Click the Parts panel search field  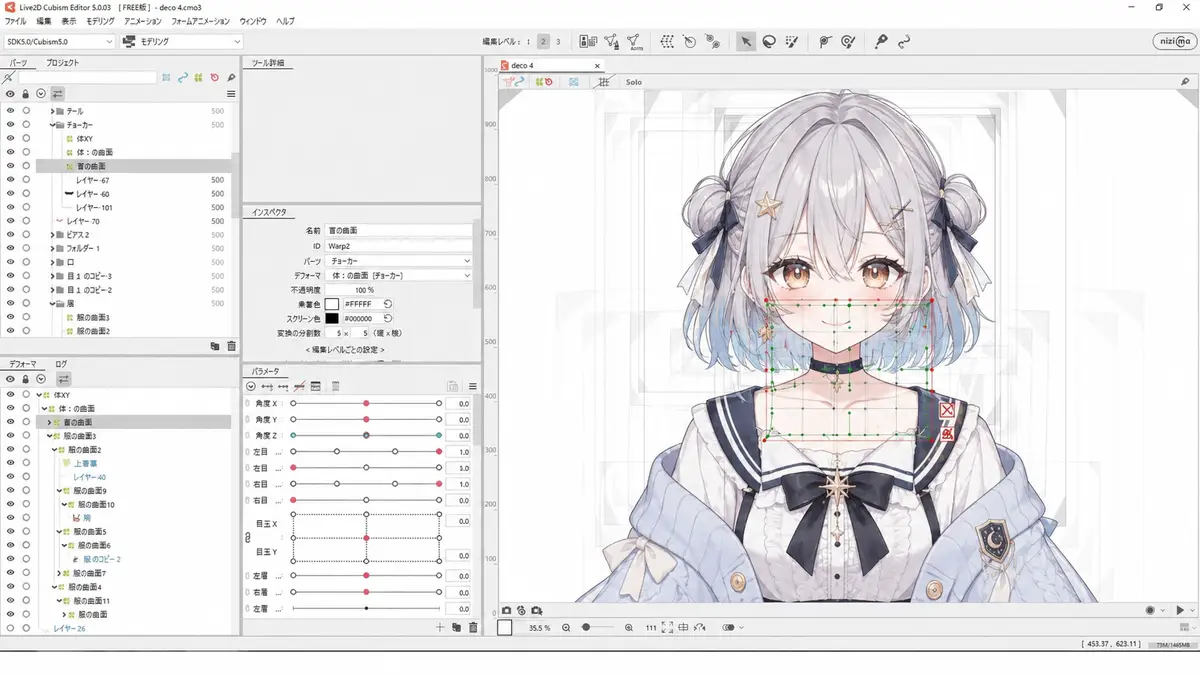pos(87,77)
